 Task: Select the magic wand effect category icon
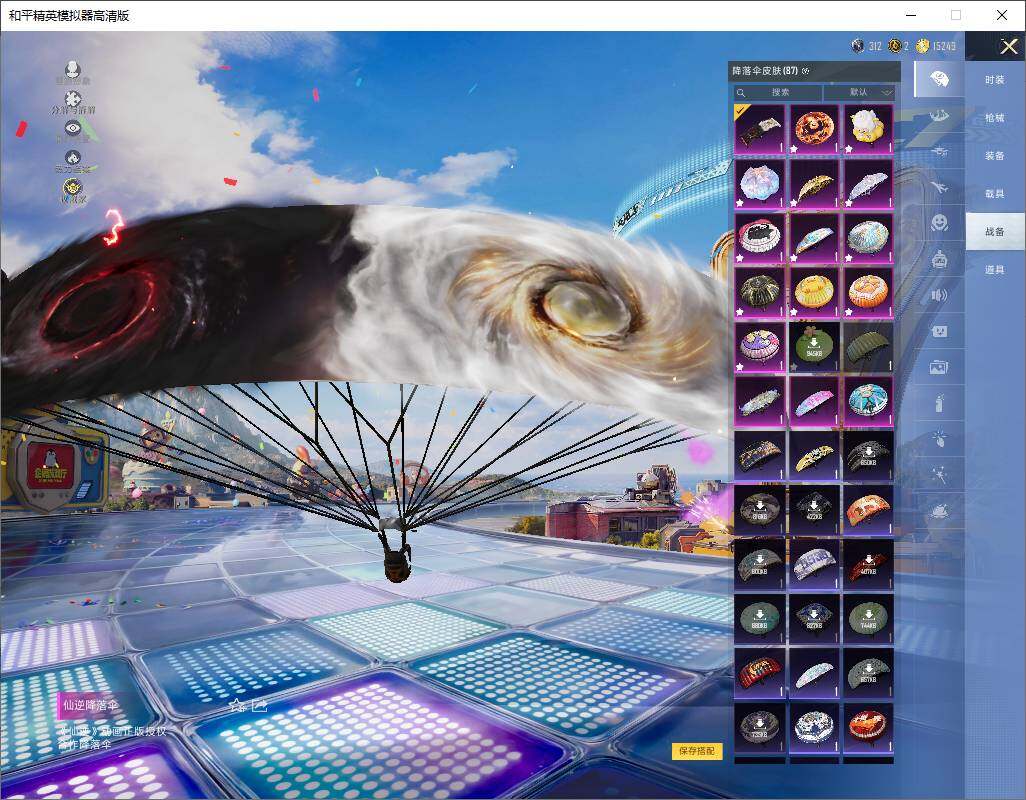click(939, 474)
